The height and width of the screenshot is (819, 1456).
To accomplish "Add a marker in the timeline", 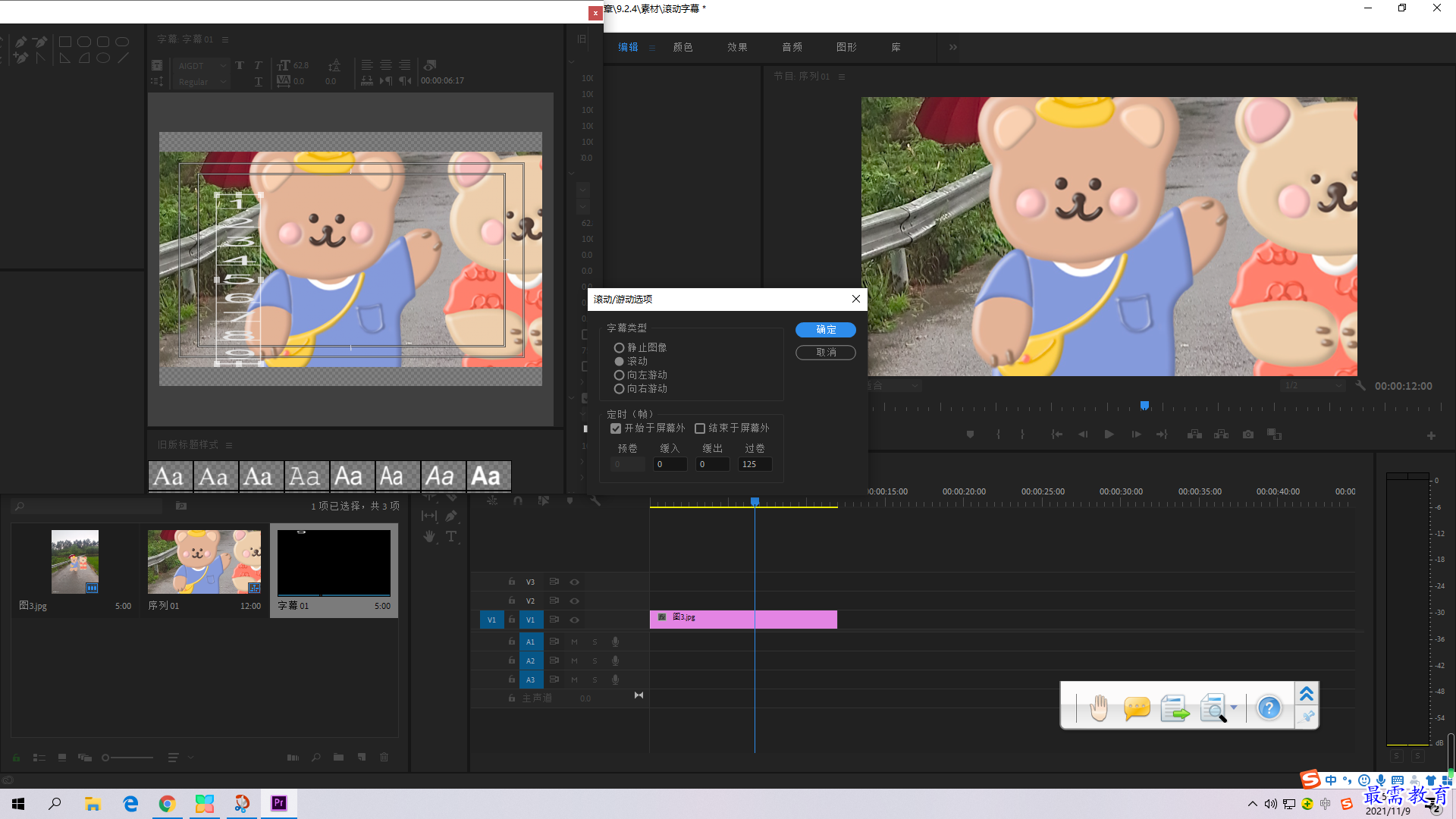I will click(x=570, y=501).
